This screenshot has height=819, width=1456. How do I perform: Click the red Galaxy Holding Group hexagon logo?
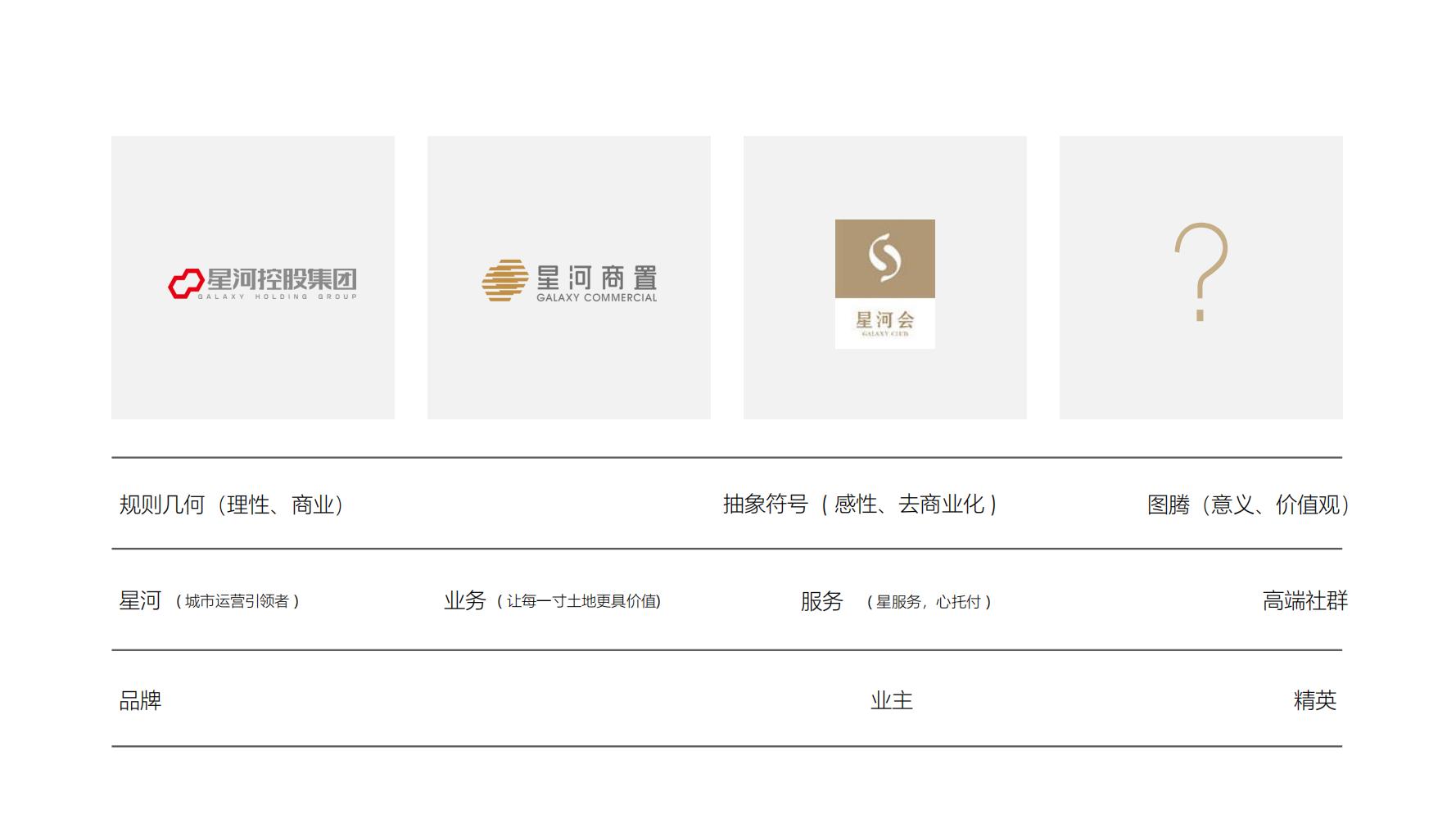[x=186, y=283]
